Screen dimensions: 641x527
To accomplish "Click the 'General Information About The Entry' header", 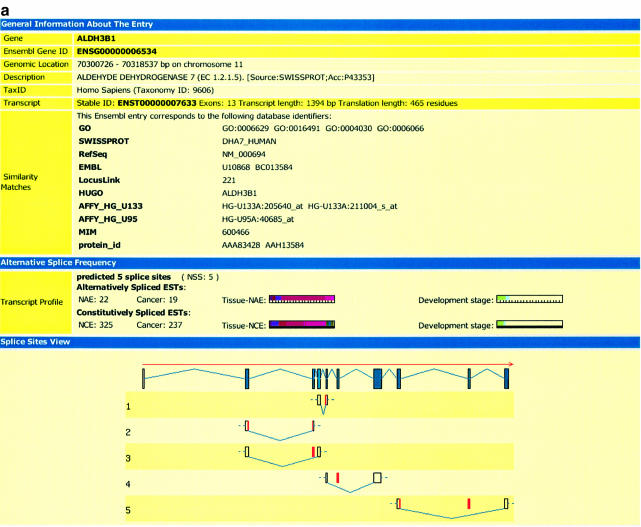I will pos(320,24).
